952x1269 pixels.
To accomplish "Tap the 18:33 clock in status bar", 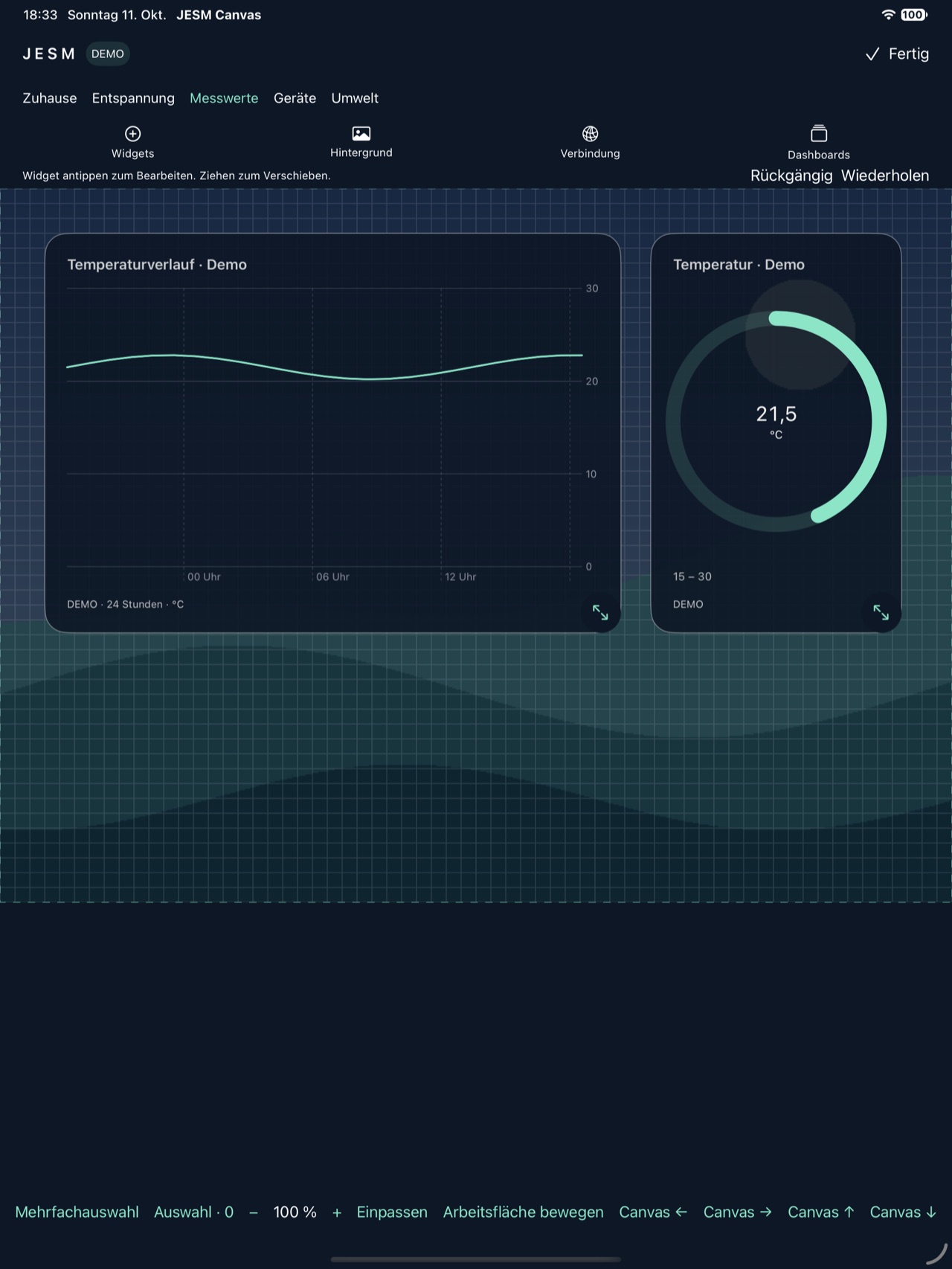I will pyautogui.click(x=40, y=15).
